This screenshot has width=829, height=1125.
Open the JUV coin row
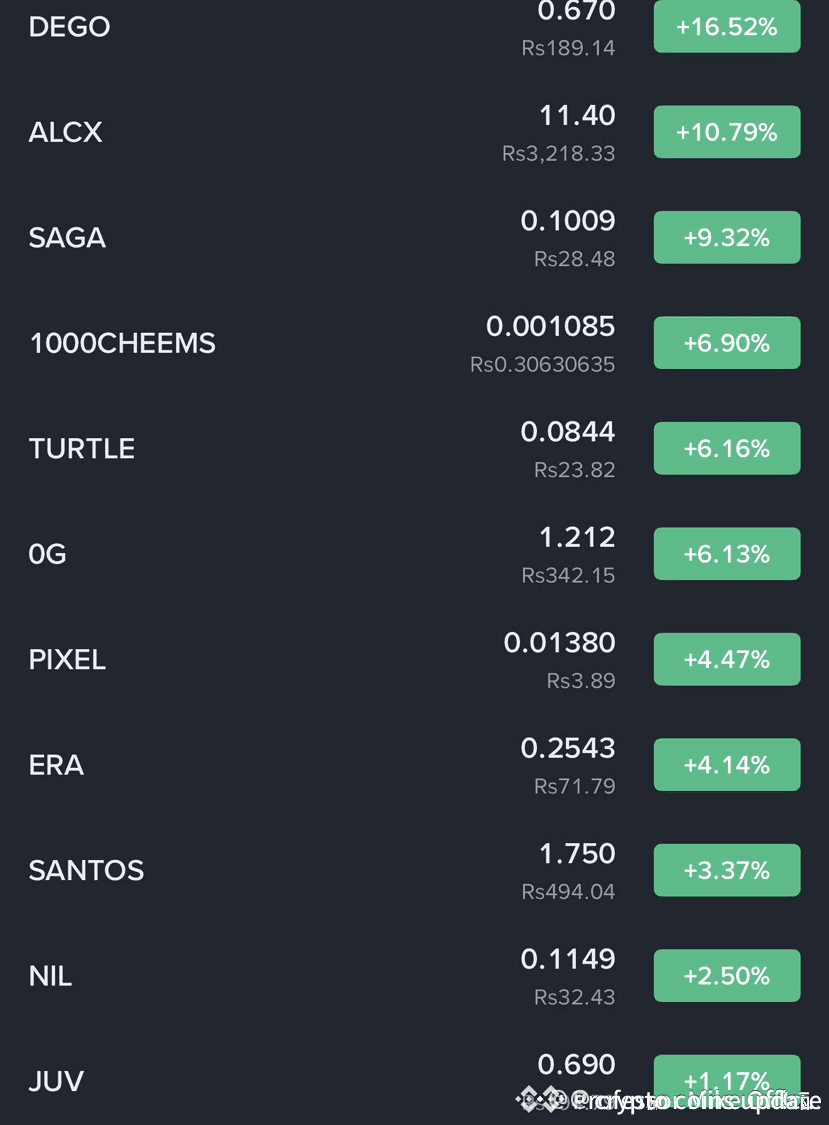(56, 1081)
